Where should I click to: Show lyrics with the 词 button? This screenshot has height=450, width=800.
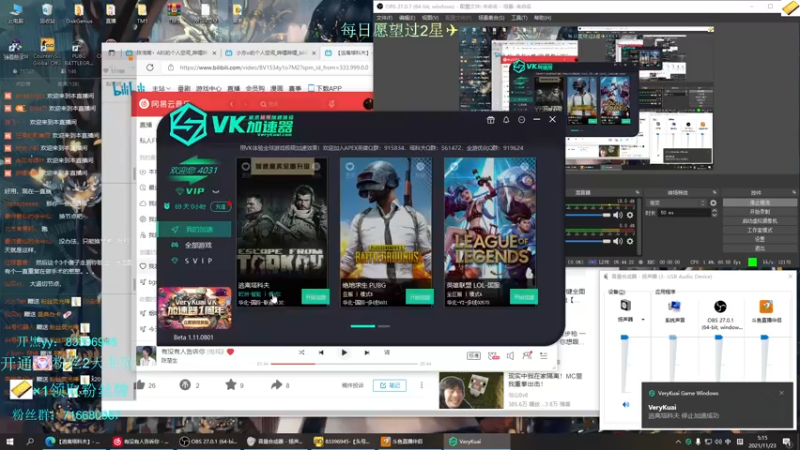click(x=387, y=353)
